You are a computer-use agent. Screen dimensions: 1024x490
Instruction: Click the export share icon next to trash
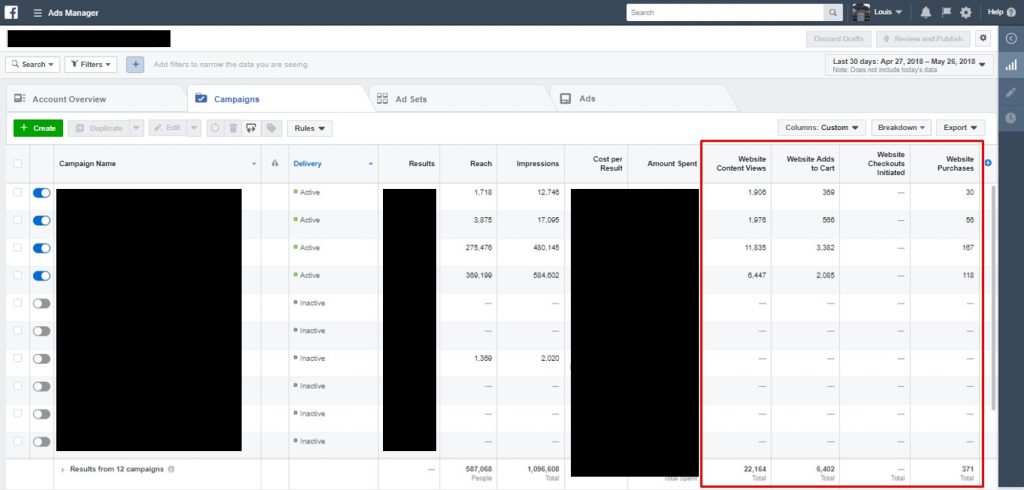point(251,128)
